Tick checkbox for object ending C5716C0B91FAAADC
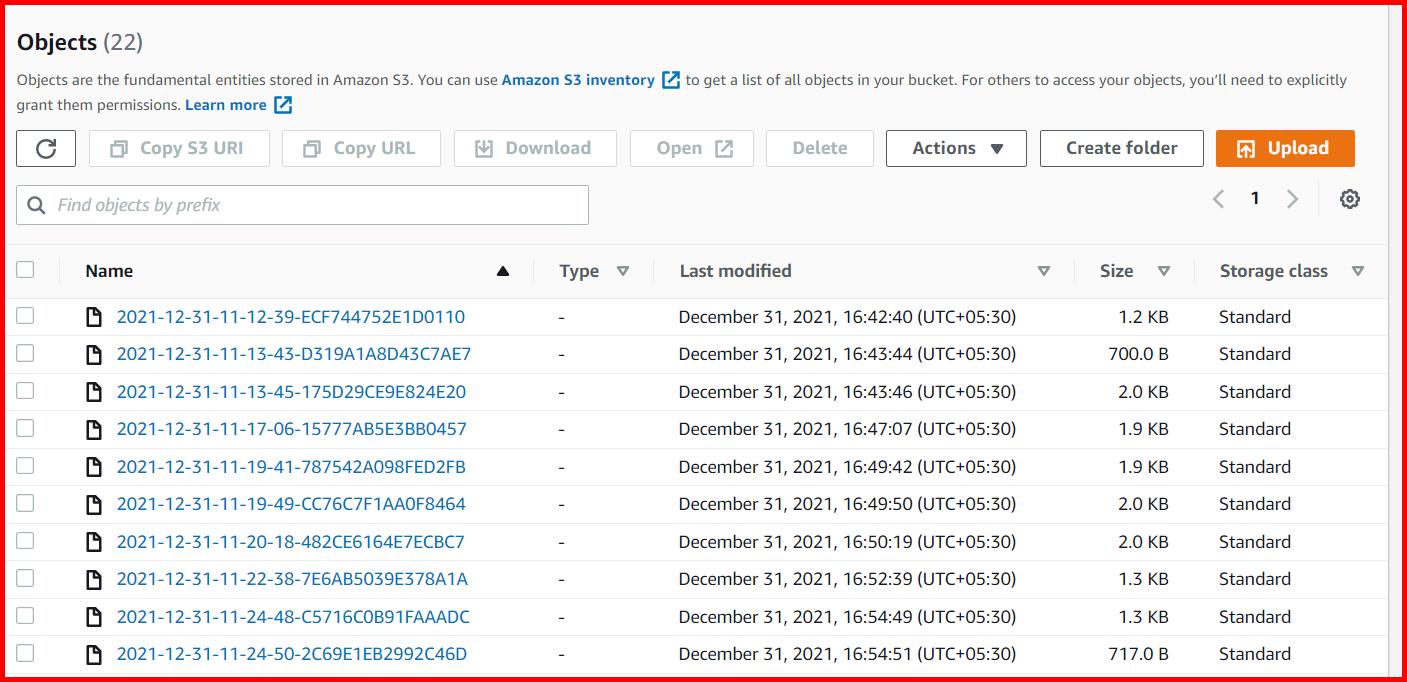This screenshot has width=1407, height=682. click(x=25, y=616)
